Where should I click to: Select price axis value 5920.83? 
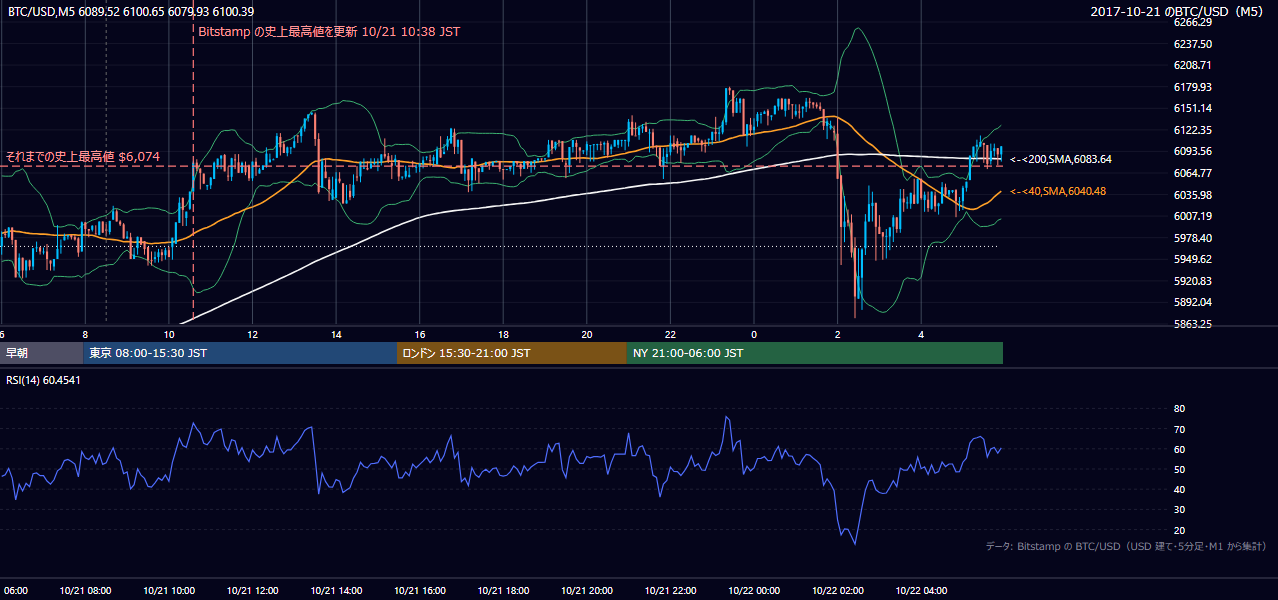pyautogui.click(x=1193, y=281)
